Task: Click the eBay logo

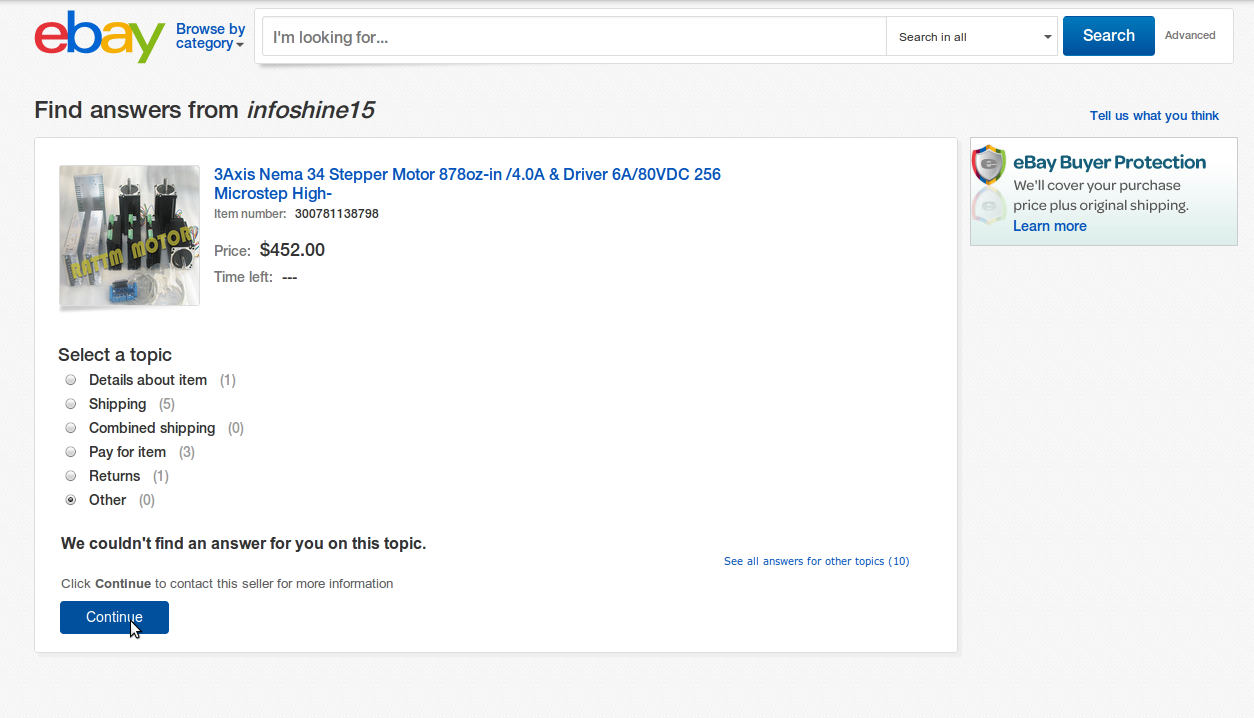Action: [100, 37]
